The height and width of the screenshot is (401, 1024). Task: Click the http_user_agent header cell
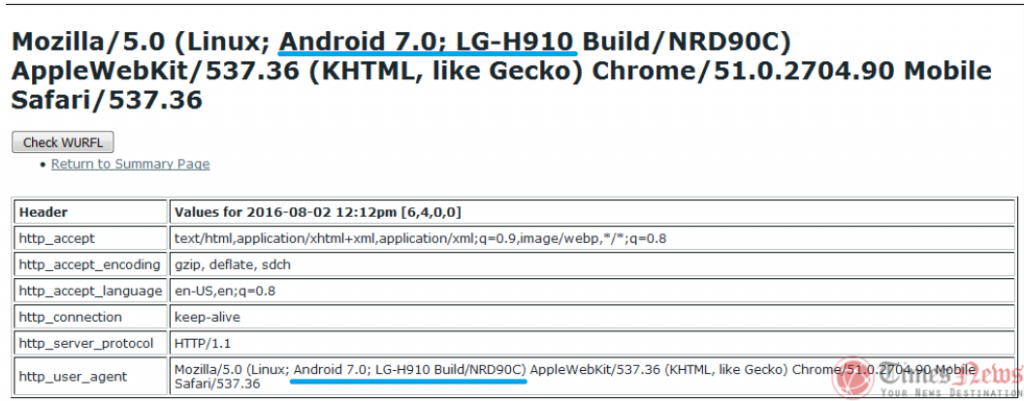click(91, 376)
